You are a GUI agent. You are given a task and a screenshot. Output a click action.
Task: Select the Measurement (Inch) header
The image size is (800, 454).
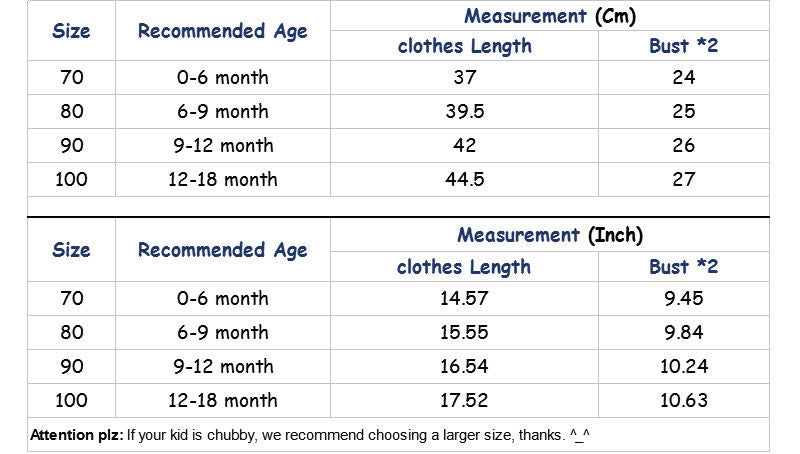point(550,235)
